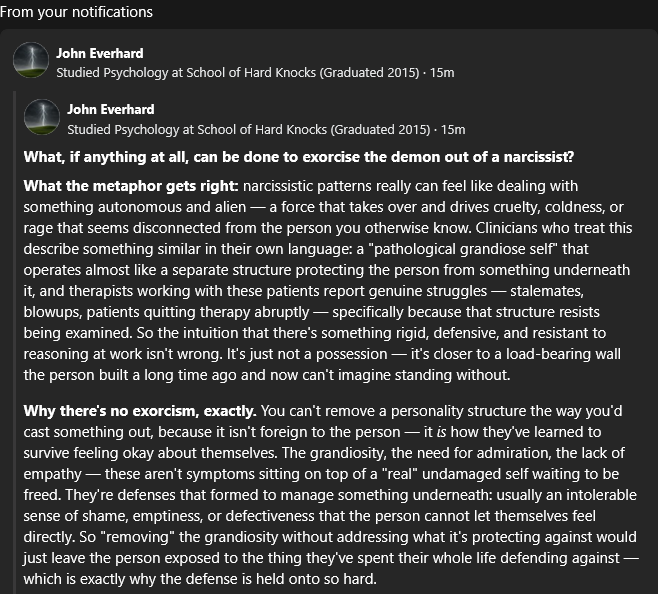
Task: Click the first answer paragraph about narcissistic patterns
Action: click(x=328, y=280)
